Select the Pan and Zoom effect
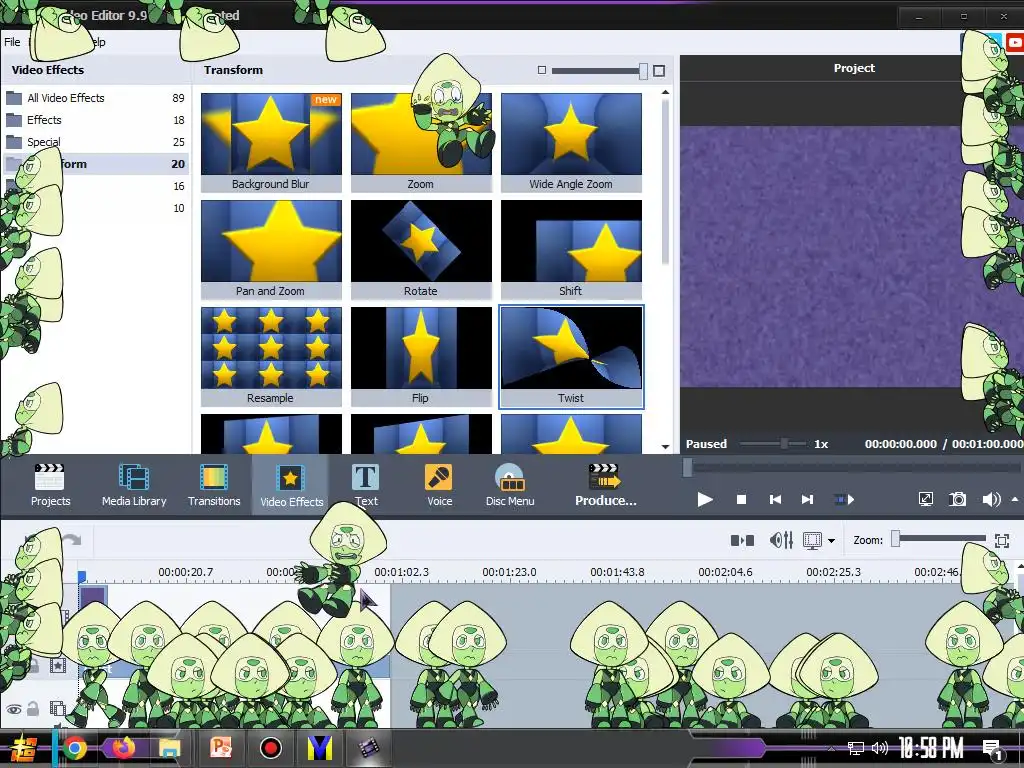The width and height of the screenshot is (1024, 768). click(x=271, y=249)
